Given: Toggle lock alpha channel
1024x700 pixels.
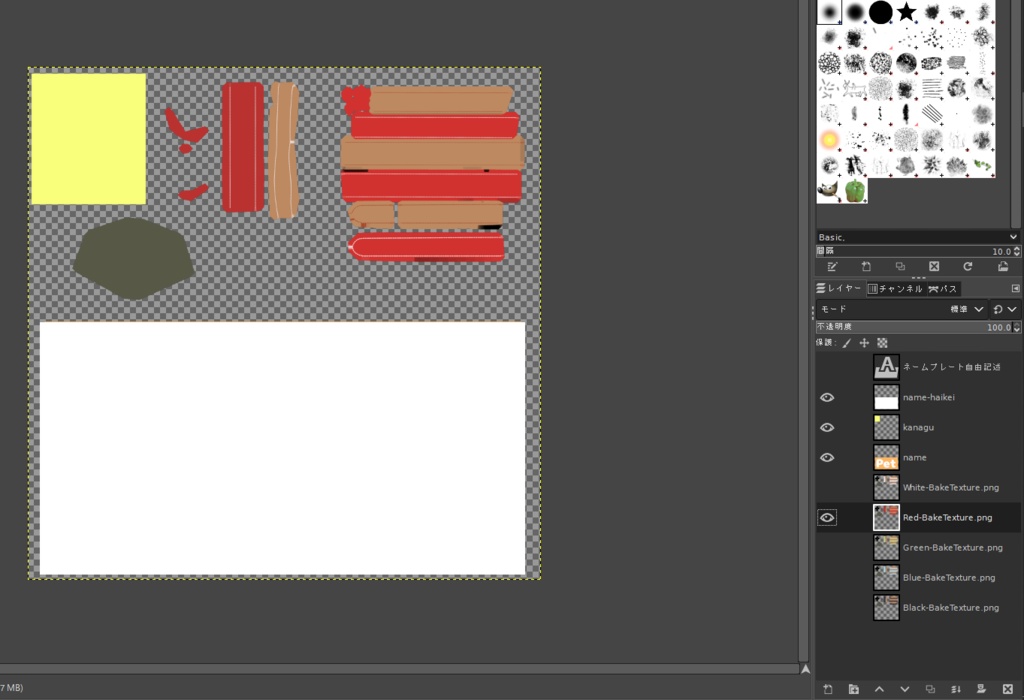Looking at the screenshot, I should tap(882, 343).
